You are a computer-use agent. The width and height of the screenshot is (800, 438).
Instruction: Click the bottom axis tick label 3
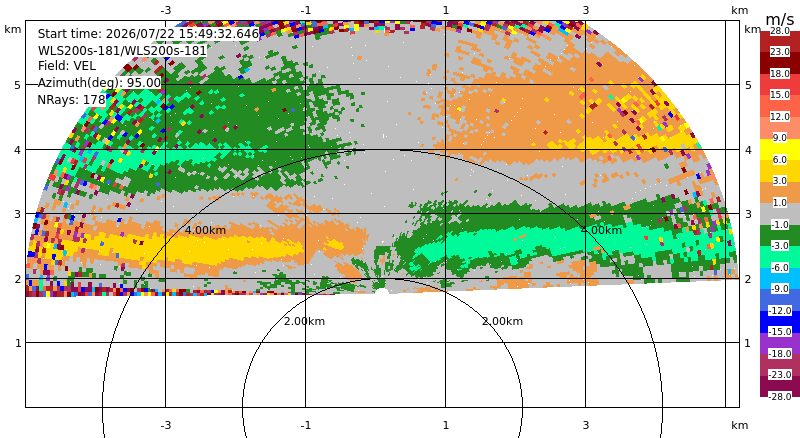(586, 425)
